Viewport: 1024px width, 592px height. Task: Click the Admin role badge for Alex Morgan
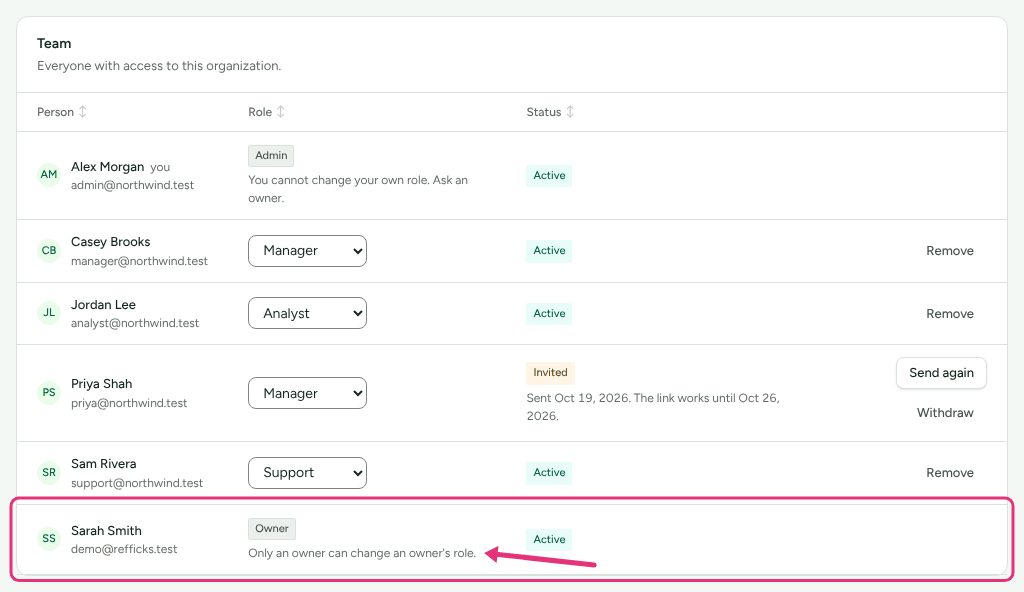point(271,156)
